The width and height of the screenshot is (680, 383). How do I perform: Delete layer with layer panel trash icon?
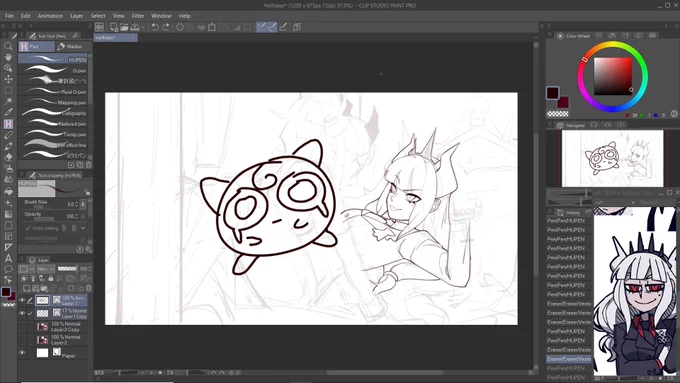pyautogui.click(x=88, y=288)
